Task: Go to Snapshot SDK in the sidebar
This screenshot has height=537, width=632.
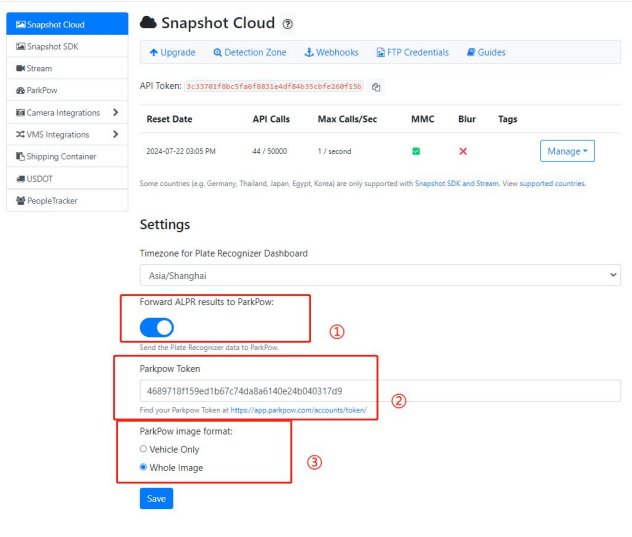Action: click(67, 46)
